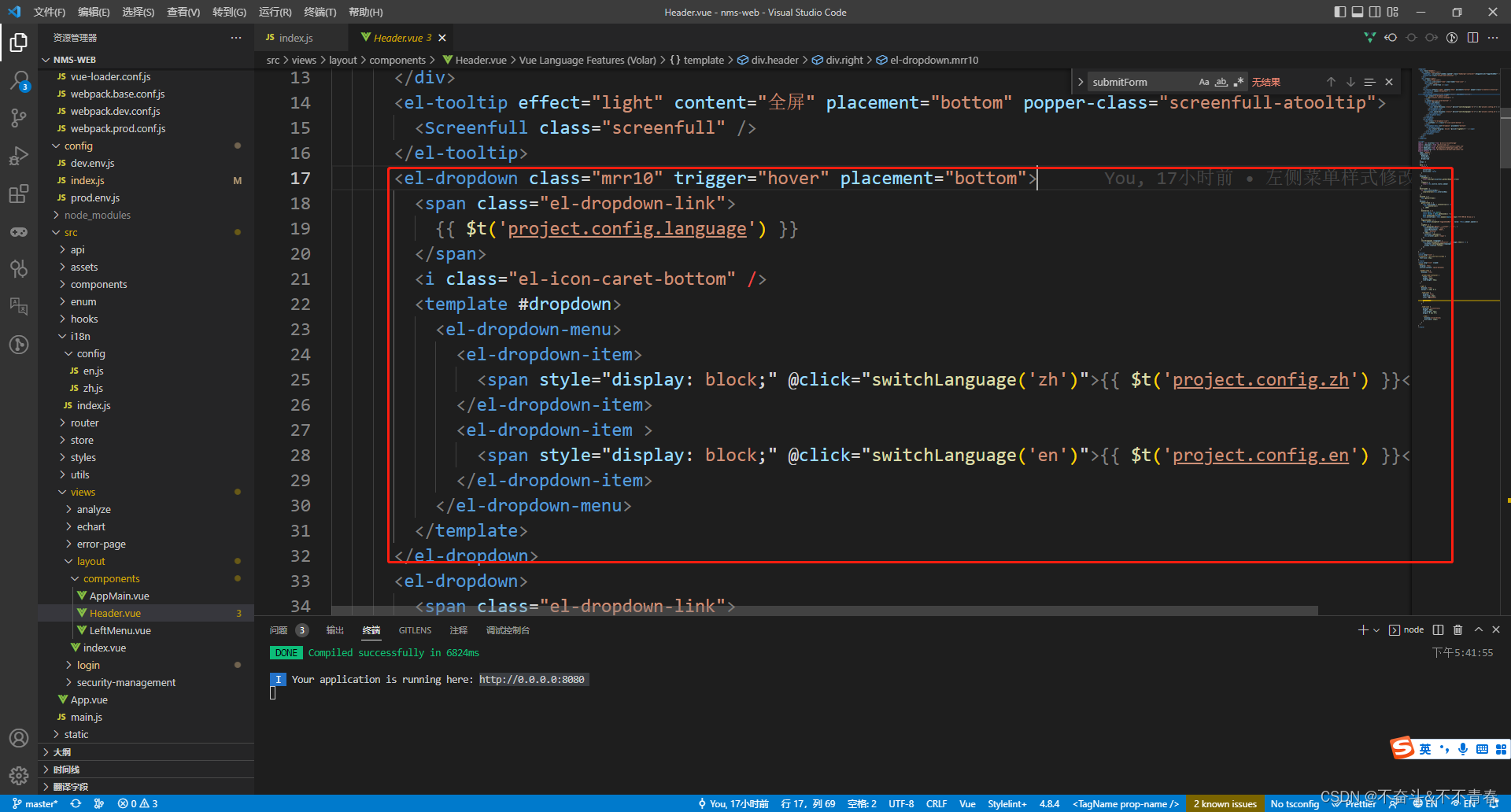Click the sync changes icon in status bar

76,803
